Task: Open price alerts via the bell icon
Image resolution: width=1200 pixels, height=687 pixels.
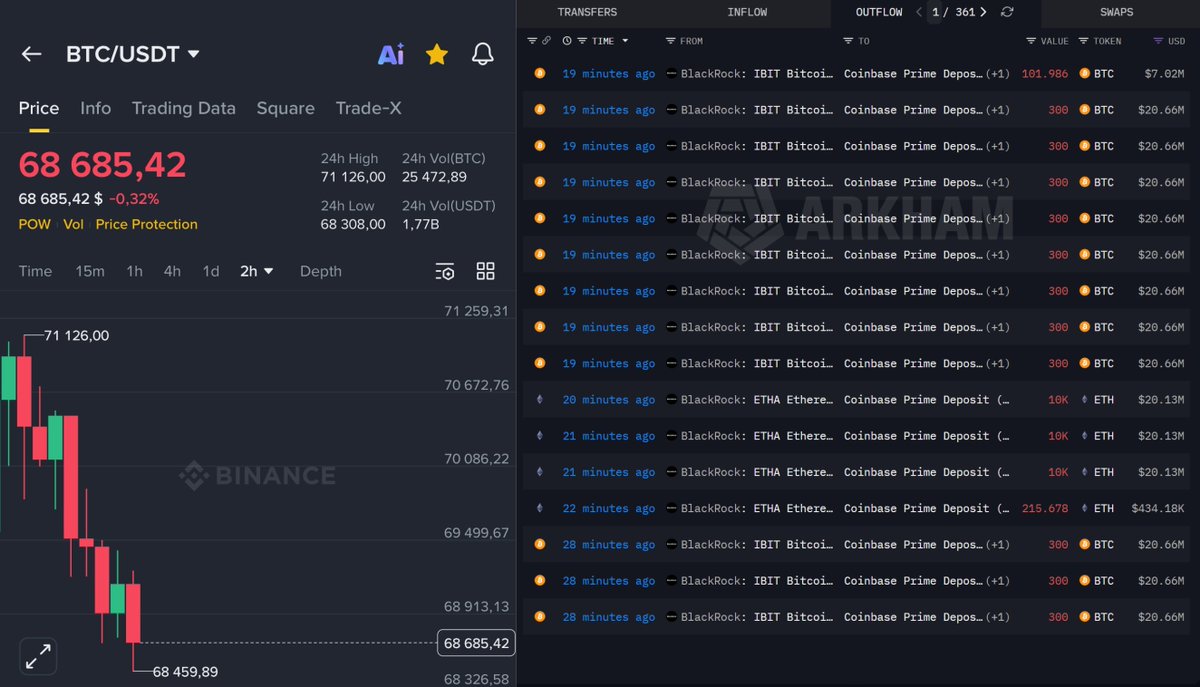Action: [483, 54]
